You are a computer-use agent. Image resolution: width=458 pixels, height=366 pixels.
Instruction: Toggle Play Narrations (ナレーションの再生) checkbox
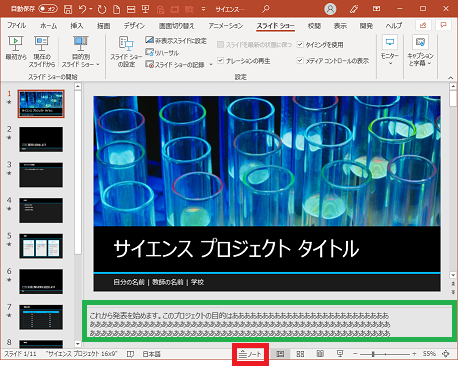click(x=220, y=61)
